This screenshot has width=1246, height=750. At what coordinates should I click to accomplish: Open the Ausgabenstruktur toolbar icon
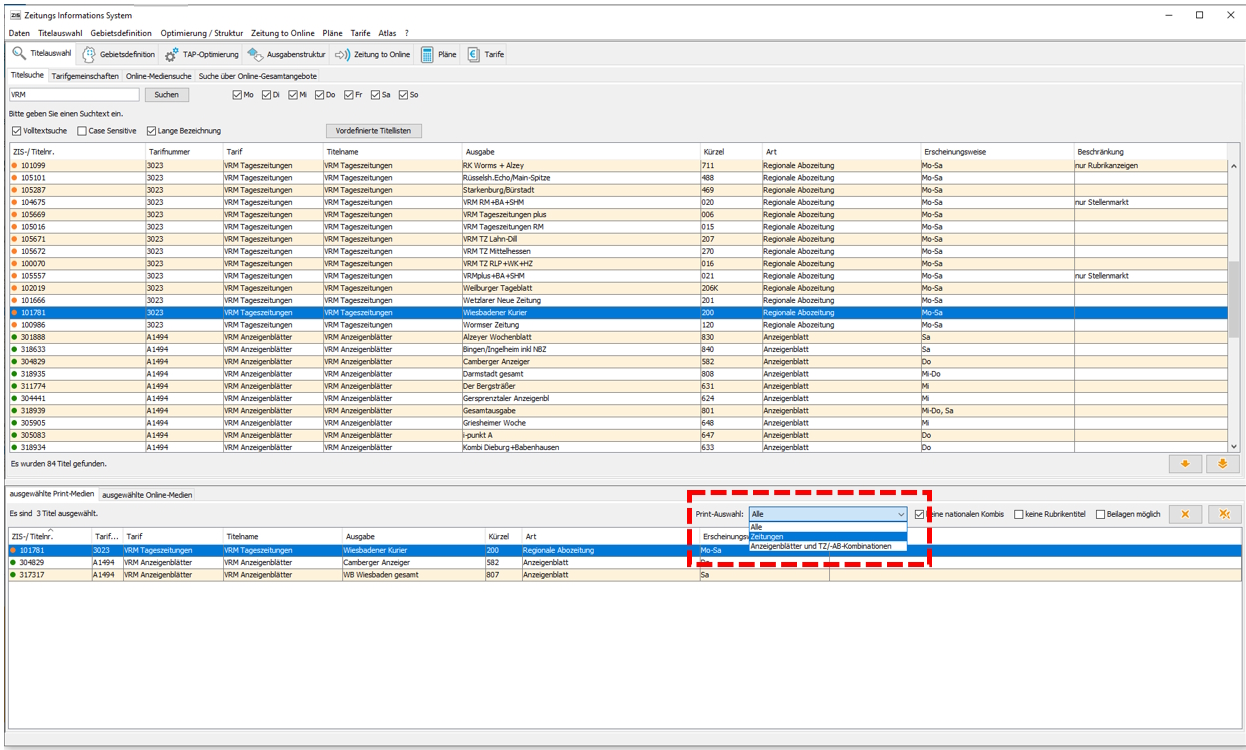(x=255, y=55)
